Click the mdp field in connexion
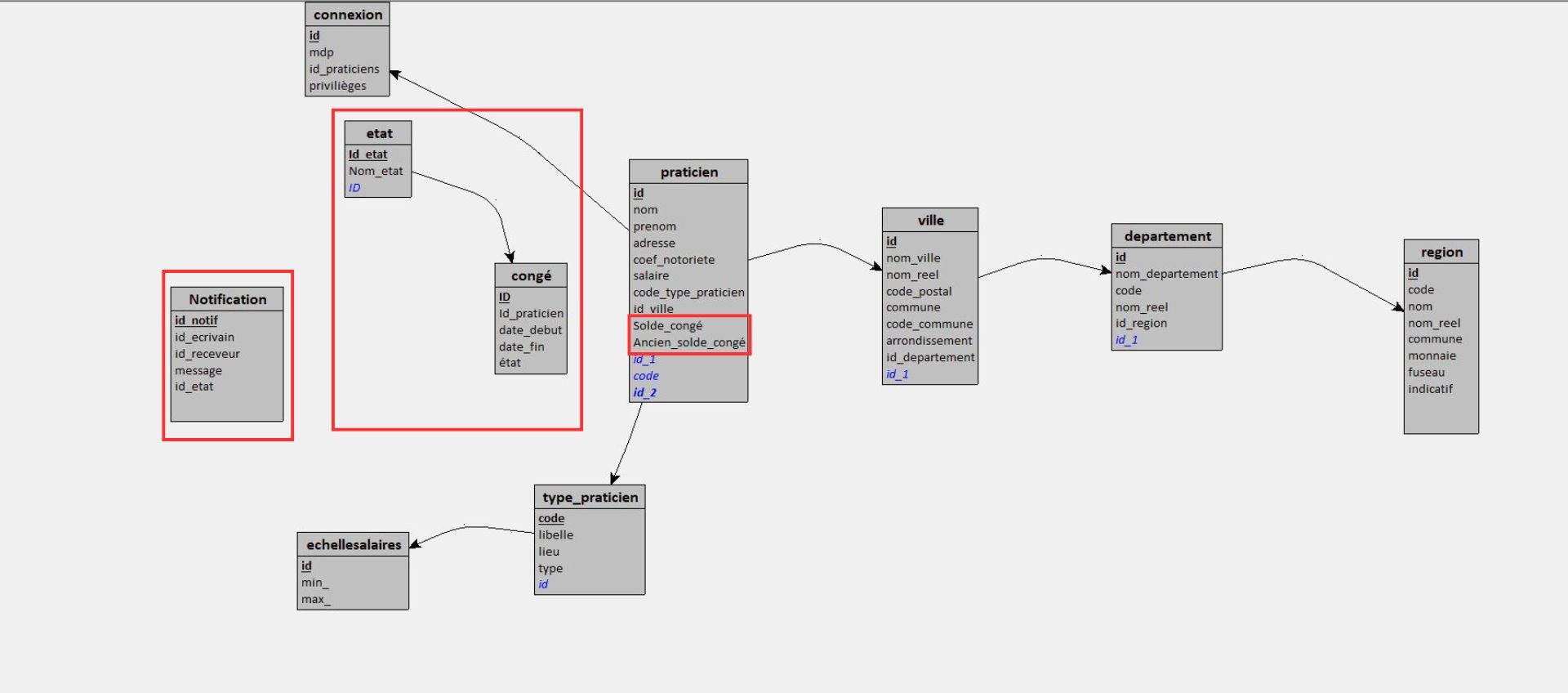Image resolution: width=1568 pixels, height=693 pixels. pos(321,52)
